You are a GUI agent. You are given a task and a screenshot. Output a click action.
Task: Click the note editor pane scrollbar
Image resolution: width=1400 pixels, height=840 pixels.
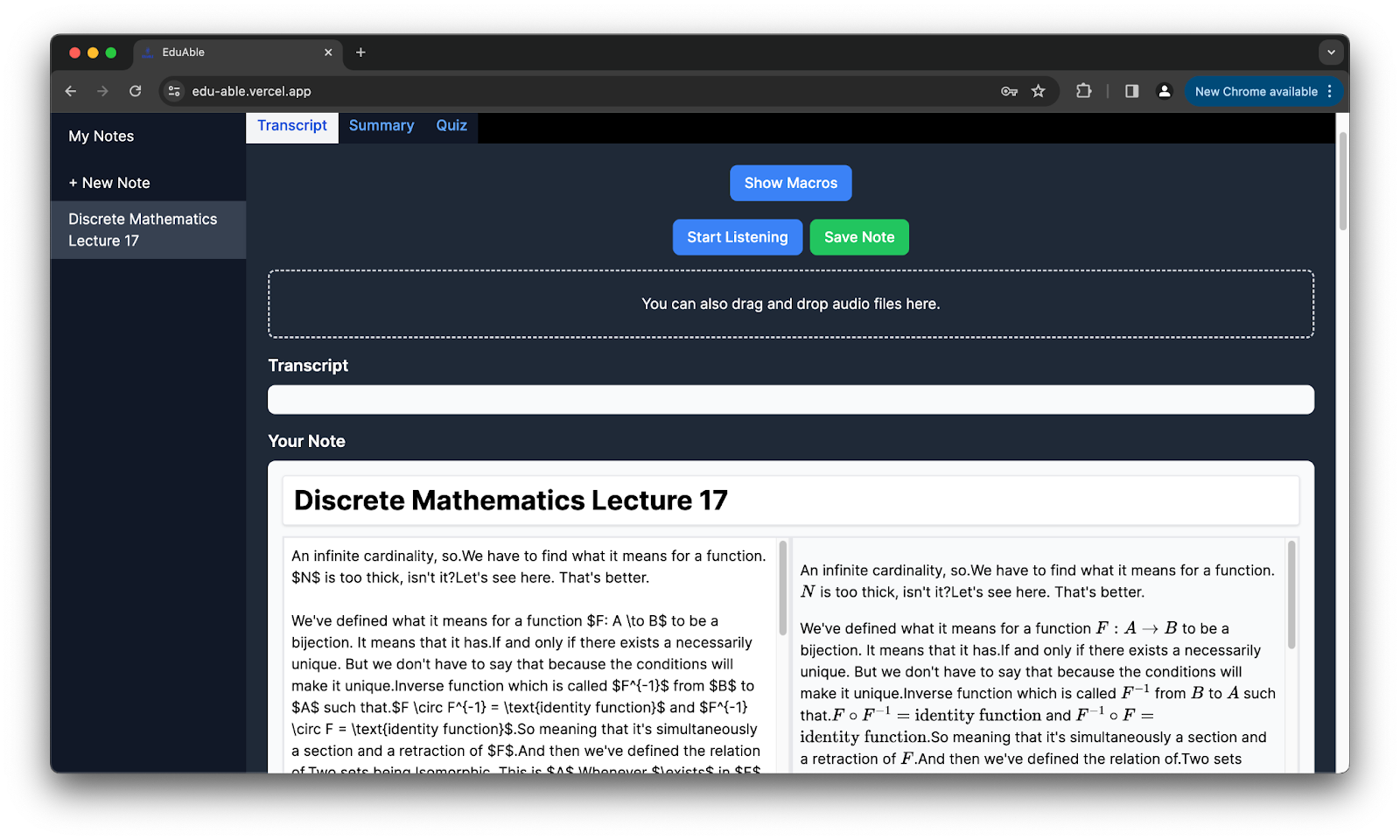click(x=783, y=588)
